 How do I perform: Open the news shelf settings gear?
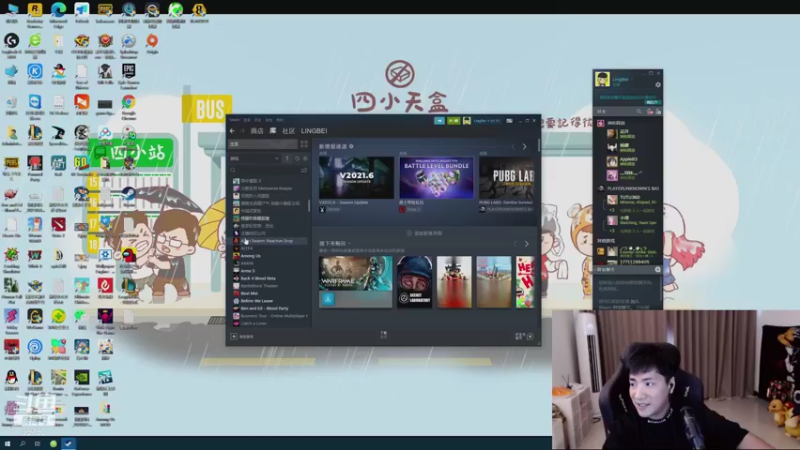[x=351, y=146]
